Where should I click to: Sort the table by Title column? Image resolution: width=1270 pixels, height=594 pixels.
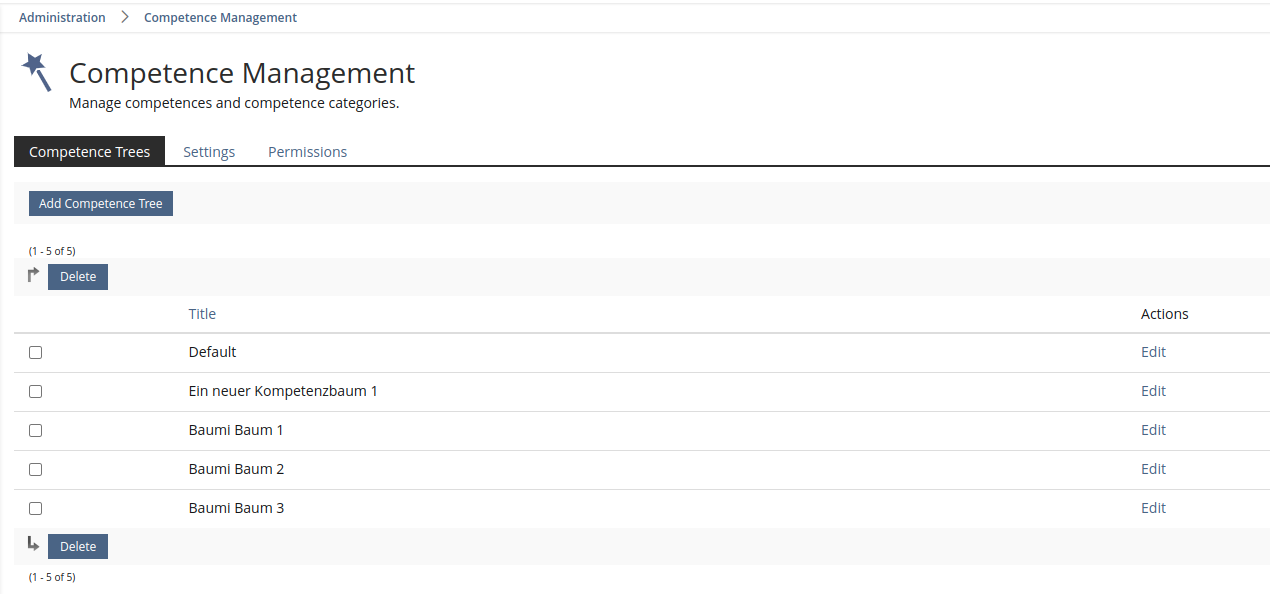coord(202,314)
